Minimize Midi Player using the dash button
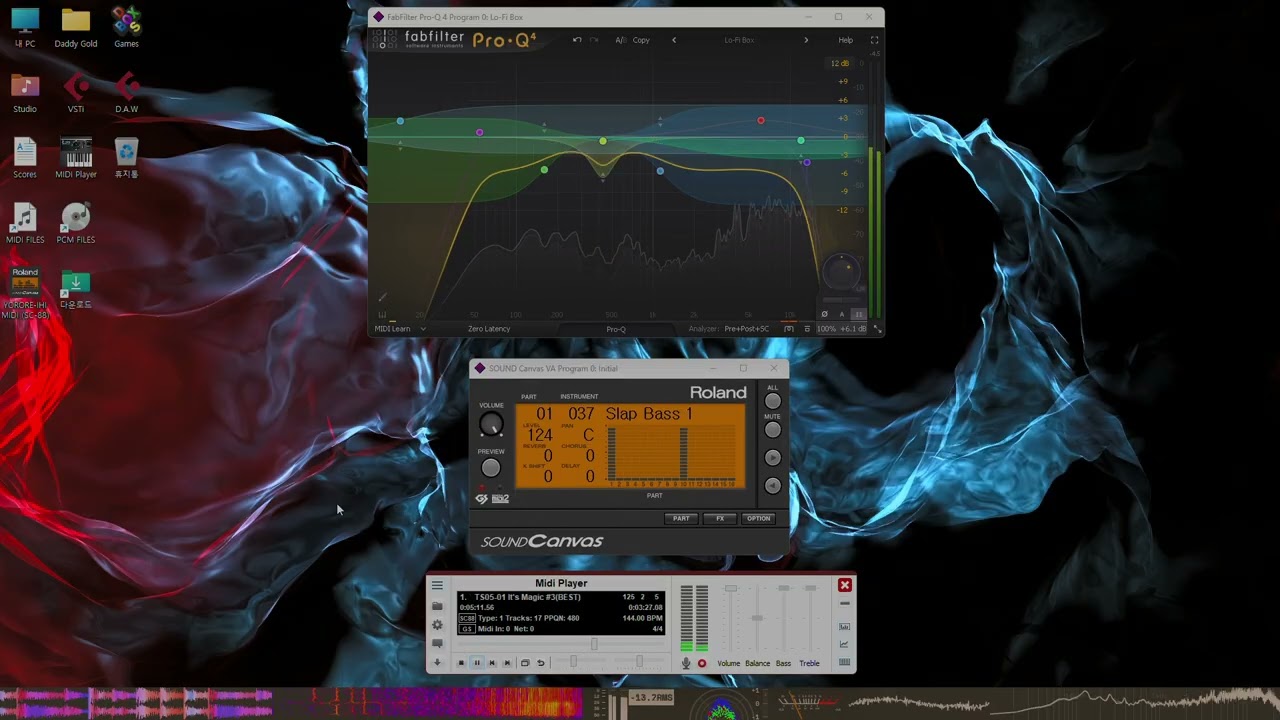Image resolution: width=1280 pixels, height=720 pixels. coord(845,604)
